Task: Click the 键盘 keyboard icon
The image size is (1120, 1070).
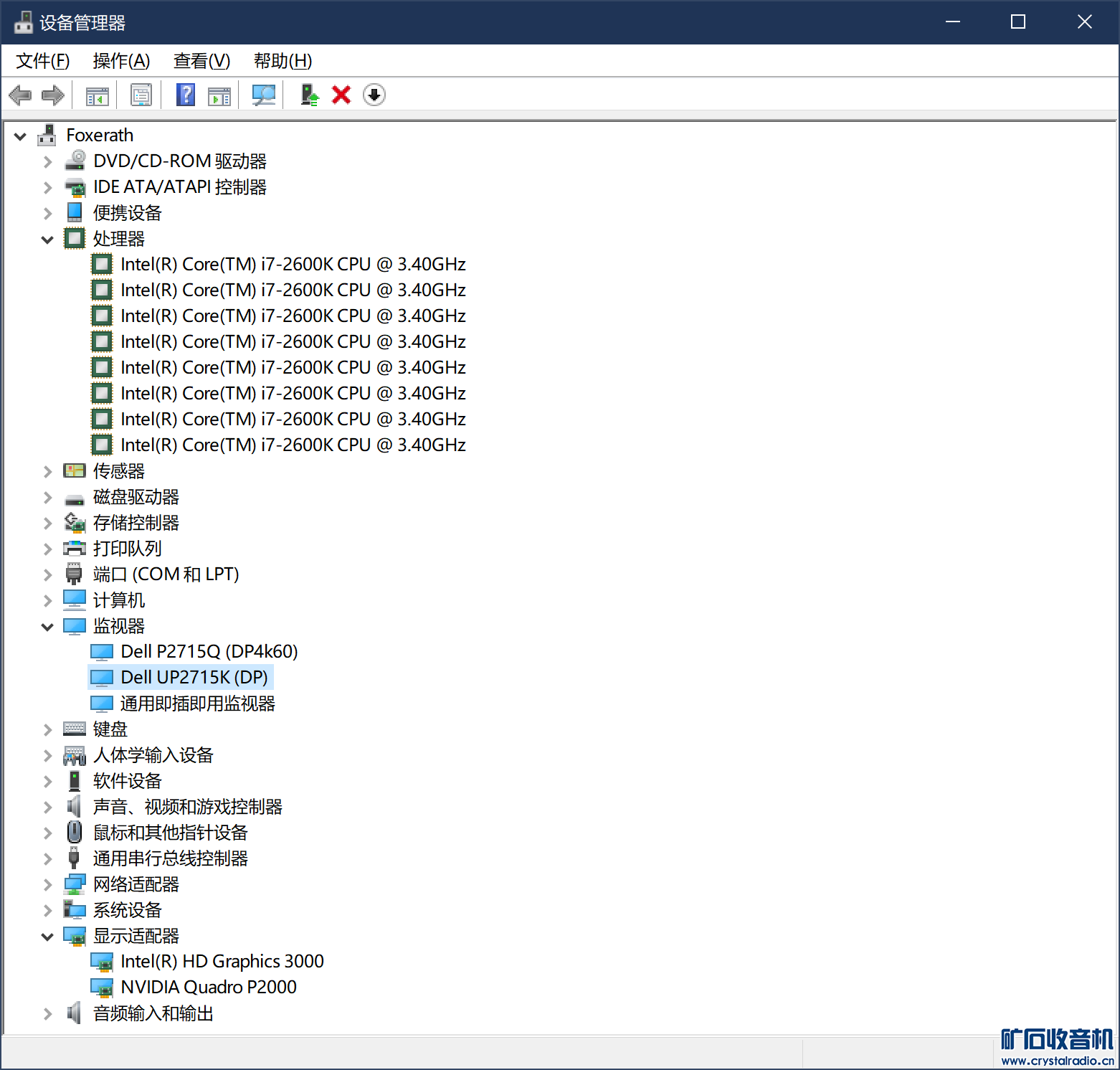Action: (x=75, y=729)
